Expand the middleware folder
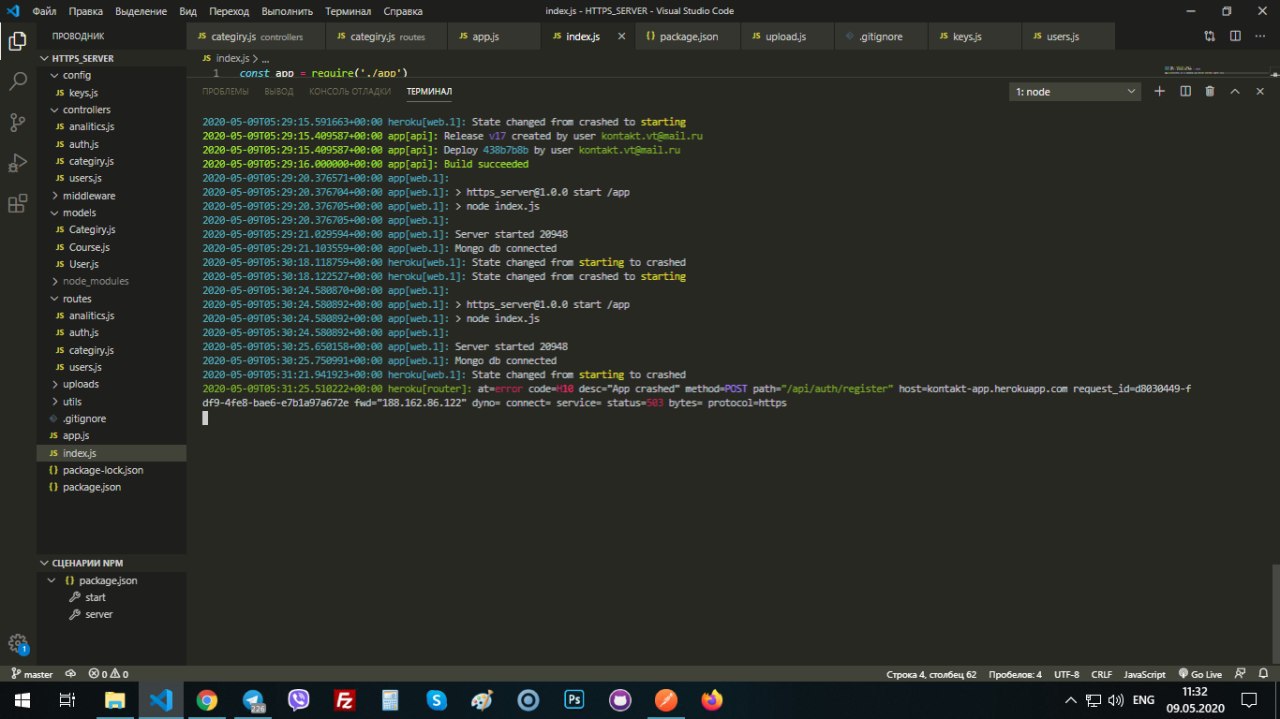This screenshot has width=1280, height=719. pos(111,196)
